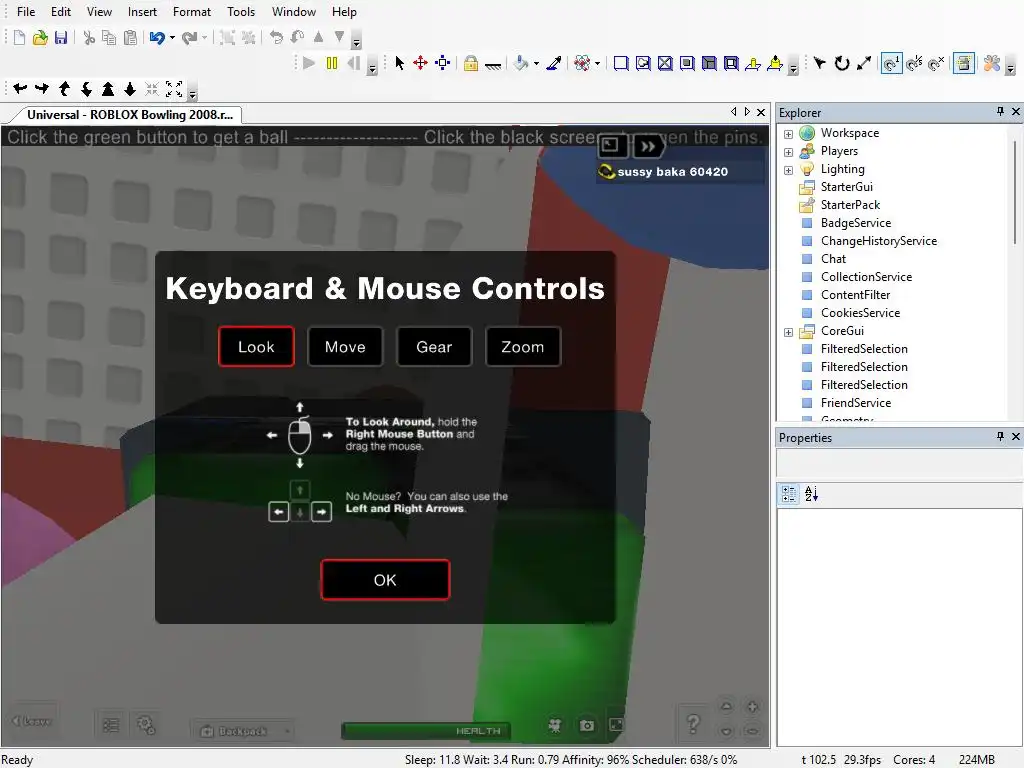Open the camera arrows toolbar options dropdown
The width and height of the screenshot is (1024, 768).
pyautogui.click(x=193, y=91)
